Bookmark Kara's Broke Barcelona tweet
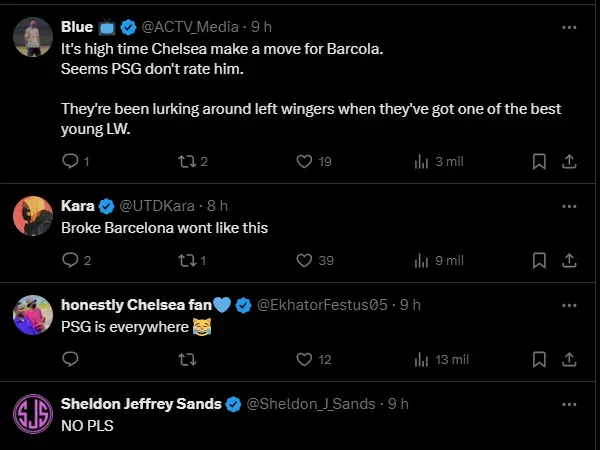The image size is (600, 450). (538, 260)
